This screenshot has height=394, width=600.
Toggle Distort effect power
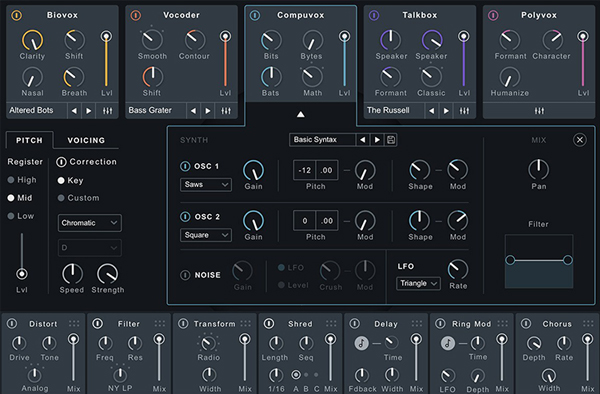pos(12,324)
